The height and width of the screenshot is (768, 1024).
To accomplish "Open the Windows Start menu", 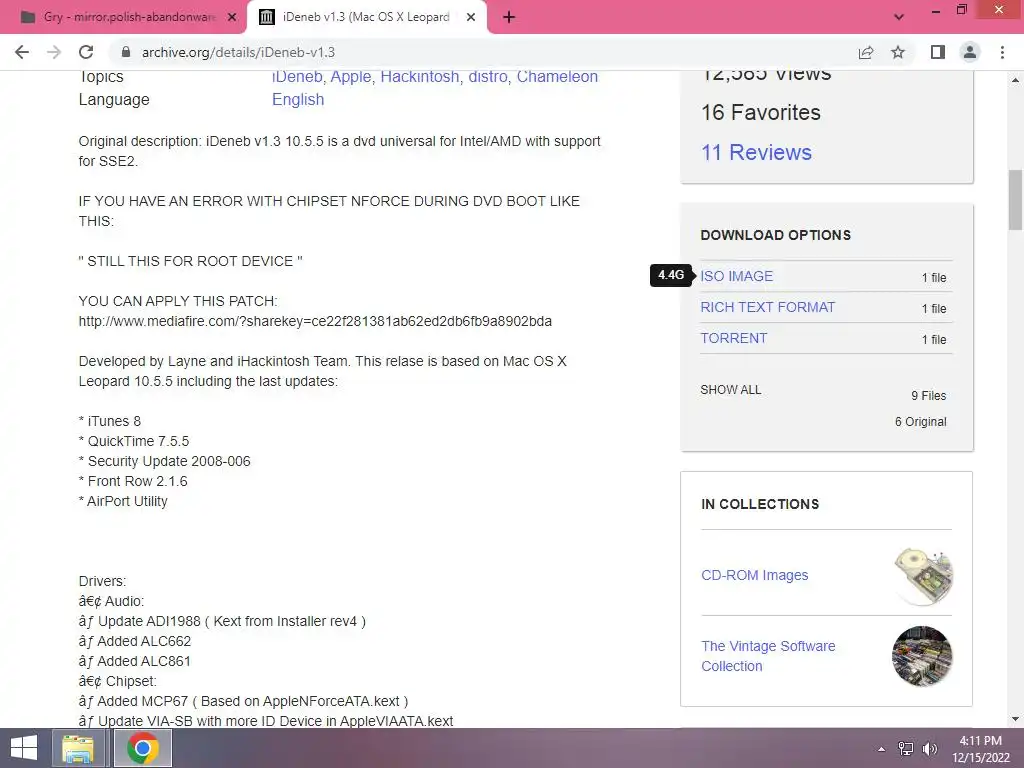I will tap(24, 748).
